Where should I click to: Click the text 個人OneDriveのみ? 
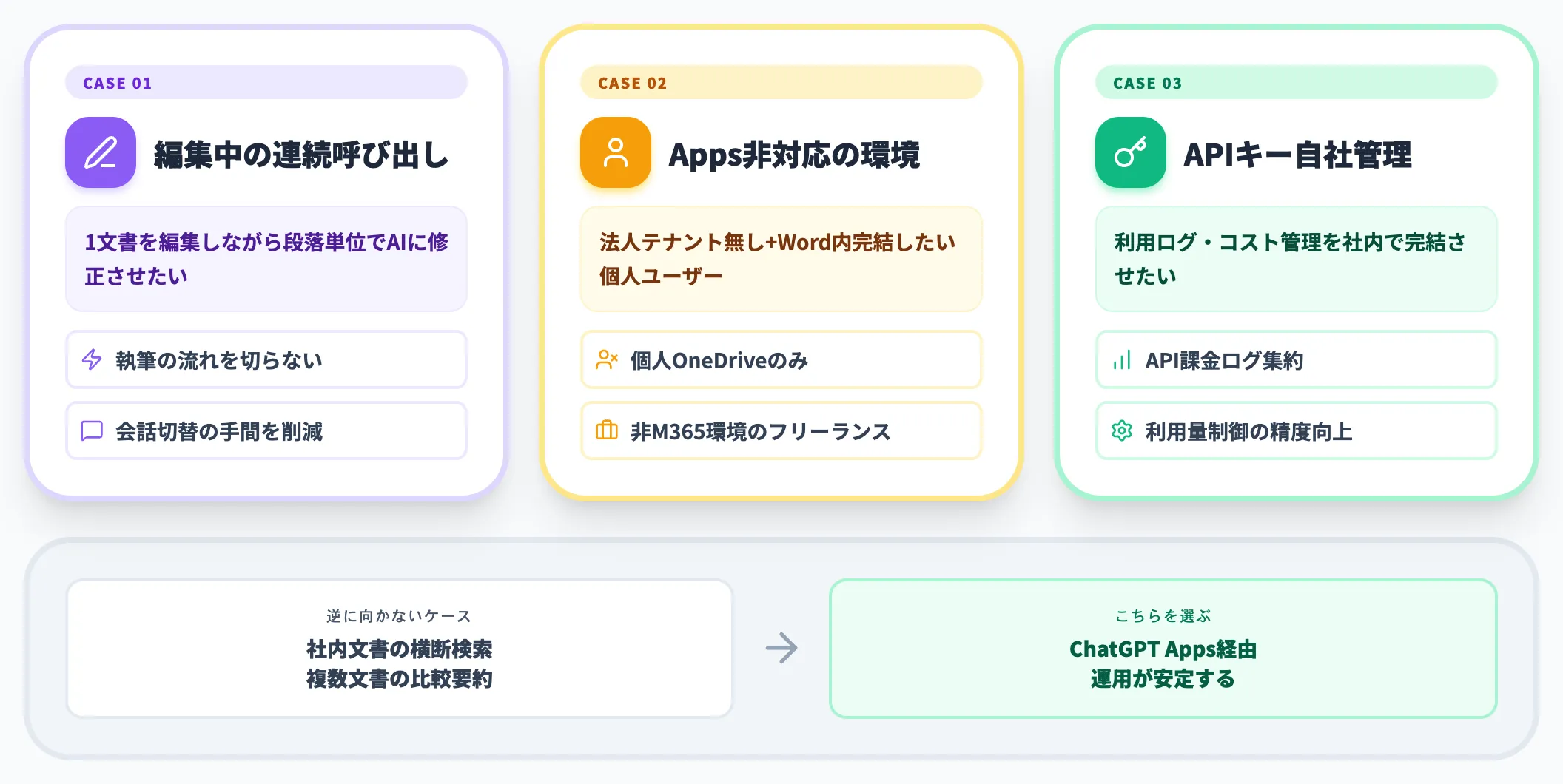pyautogui.click(x=719, y=360)
